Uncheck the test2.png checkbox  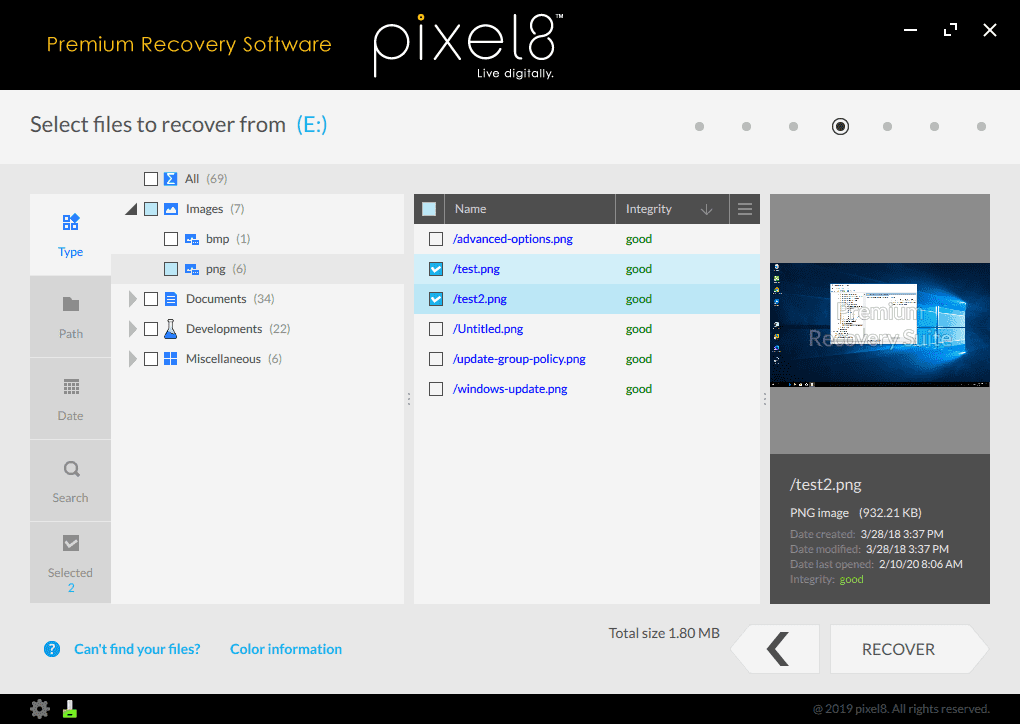pyautogui.click(x=436, y=299)
